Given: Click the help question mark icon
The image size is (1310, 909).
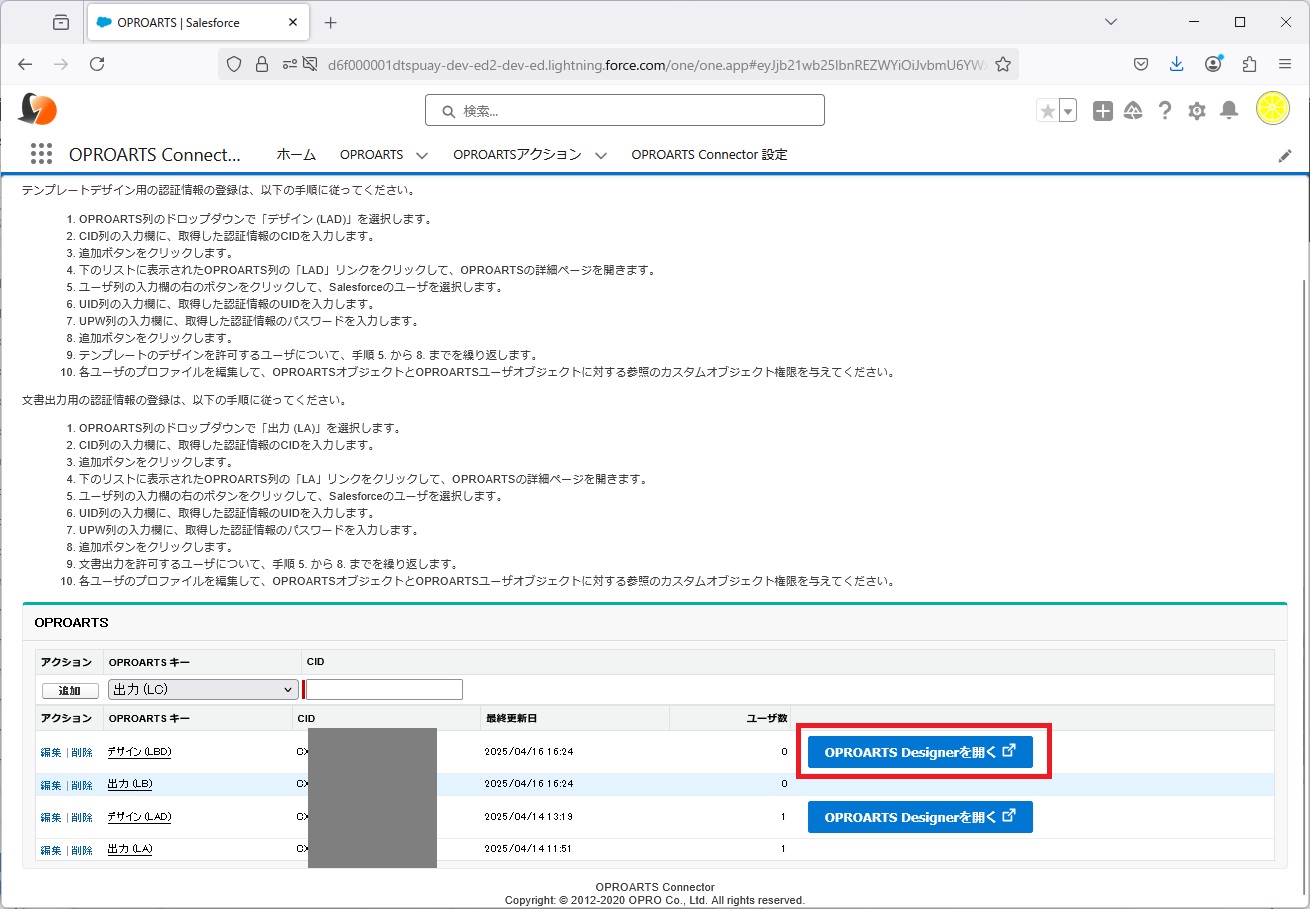Looking at the screenshot, I should point(1164,111).
